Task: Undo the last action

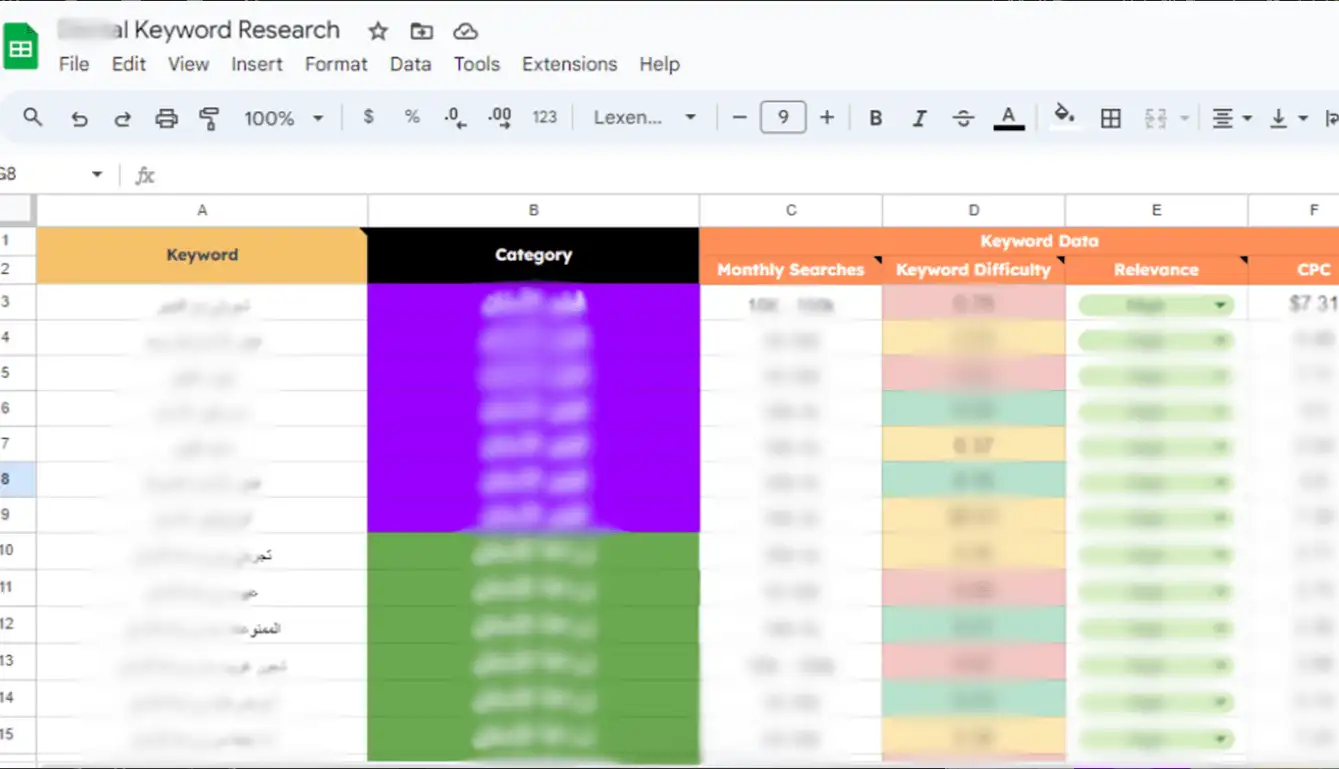Action: 79,118
